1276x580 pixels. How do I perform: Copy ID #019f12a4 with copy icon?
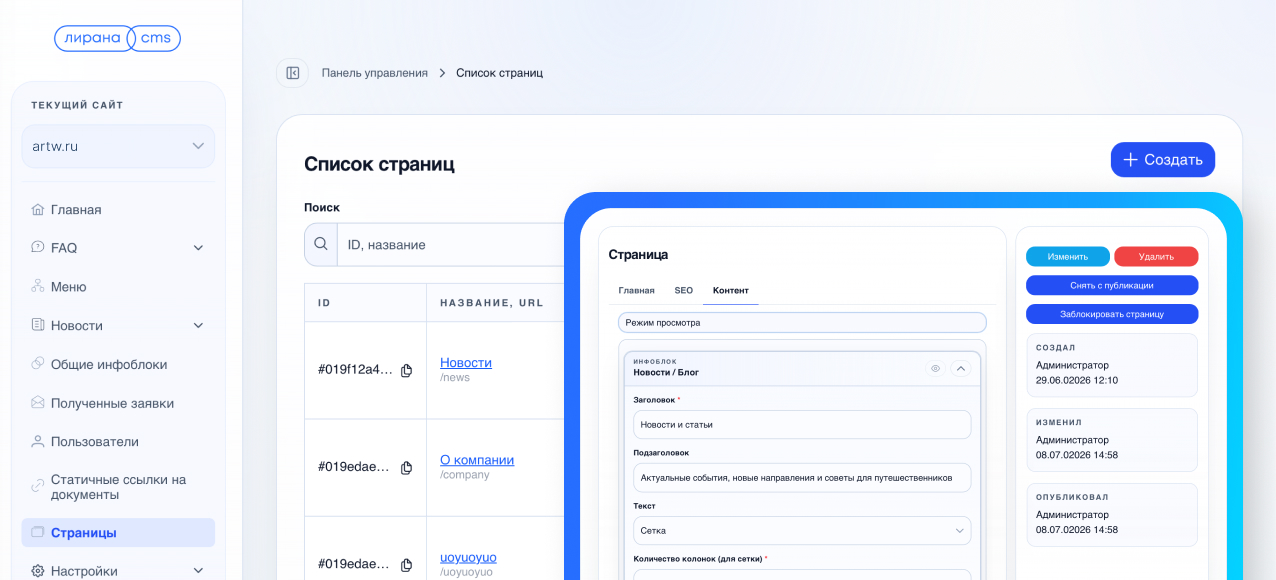click(407, 371)
